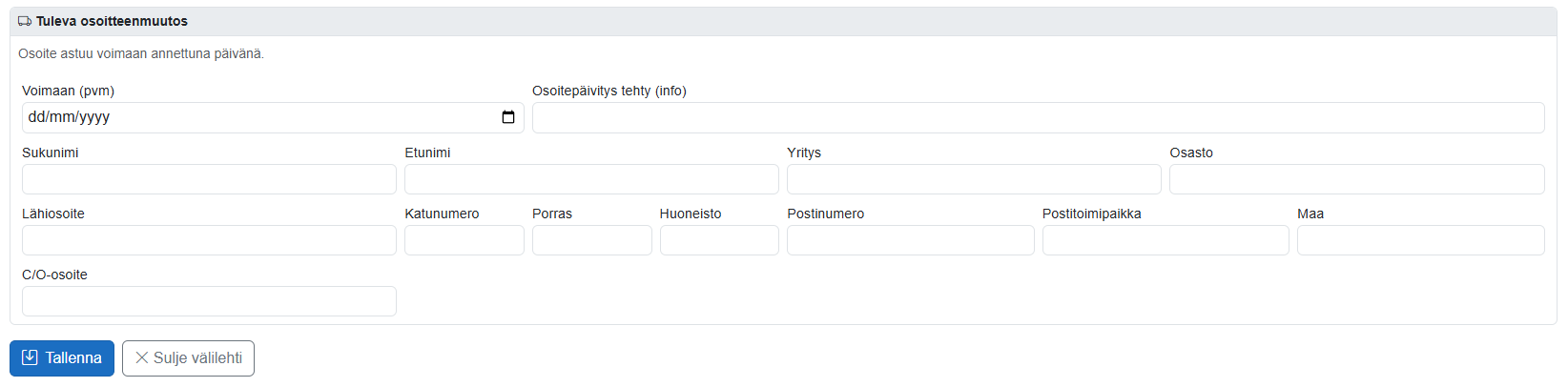The width and height of the screenshot is (1568, 387).
Task: Focus the Postinumero field
Action: (x=911, y=240)
